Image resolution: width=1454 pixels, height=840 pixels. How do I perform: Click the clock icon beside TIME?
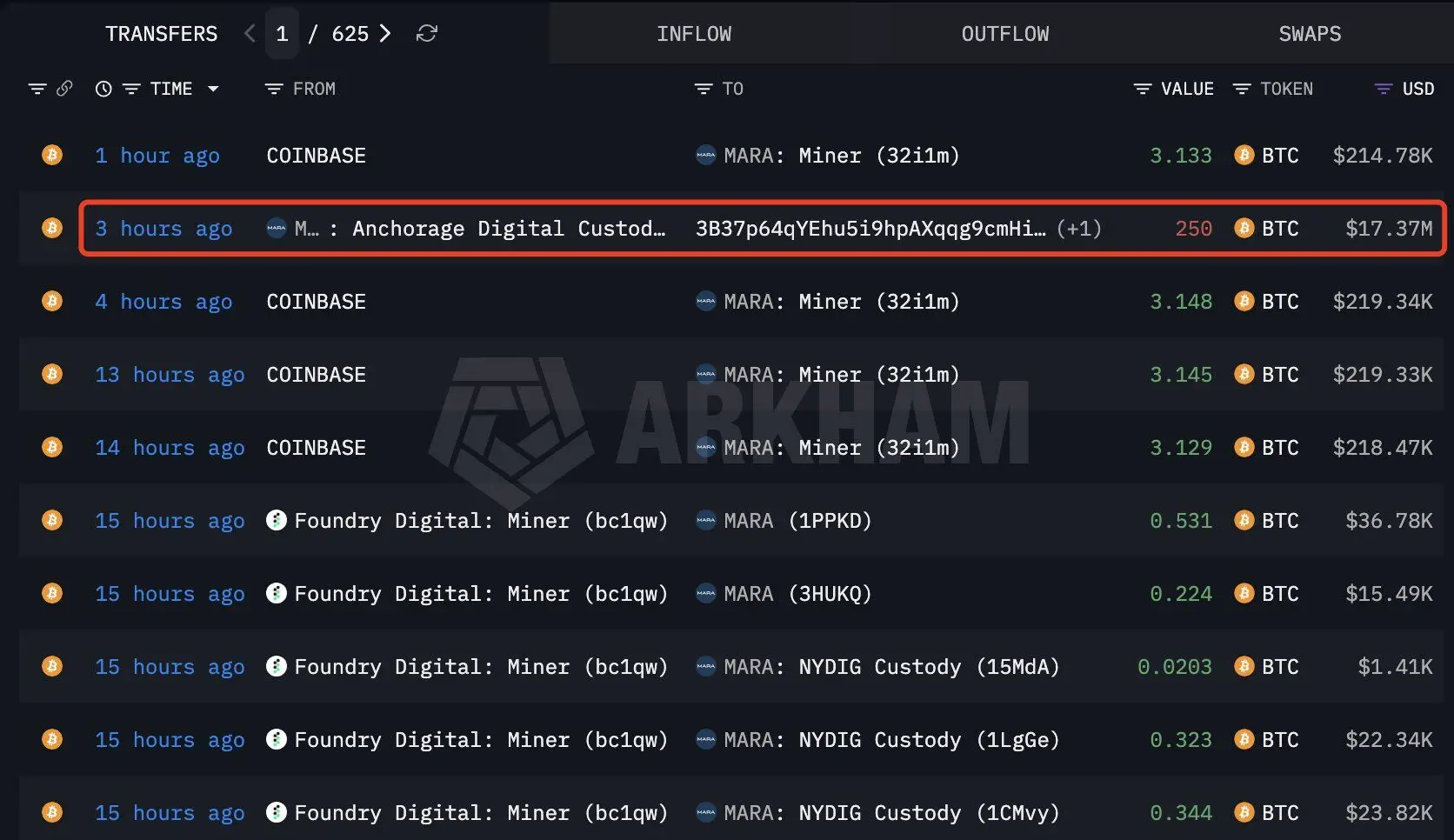click(x=103, y=89)
